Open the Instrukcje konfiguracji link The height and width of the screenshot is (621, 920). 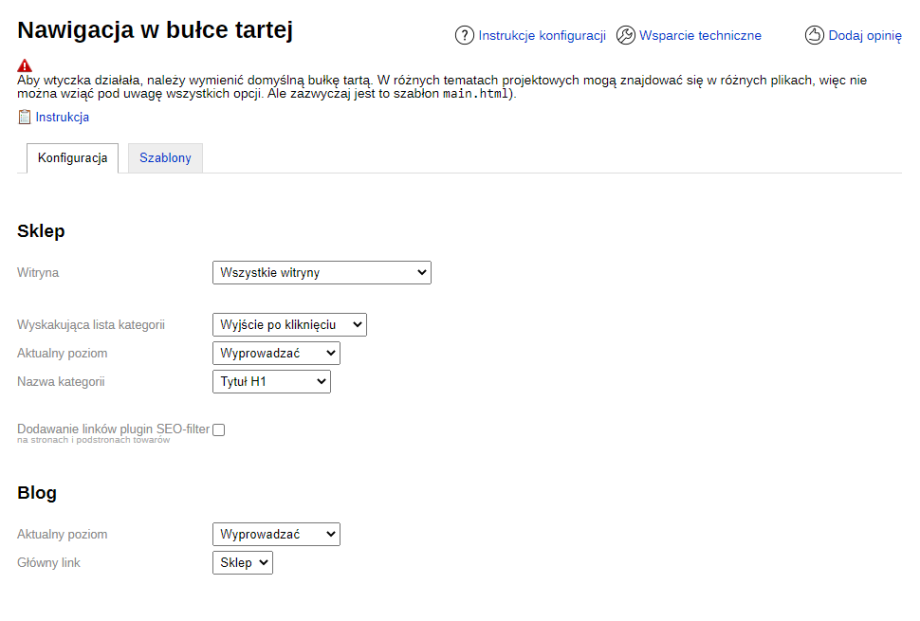pyautogui.click(x=542, y=36)
